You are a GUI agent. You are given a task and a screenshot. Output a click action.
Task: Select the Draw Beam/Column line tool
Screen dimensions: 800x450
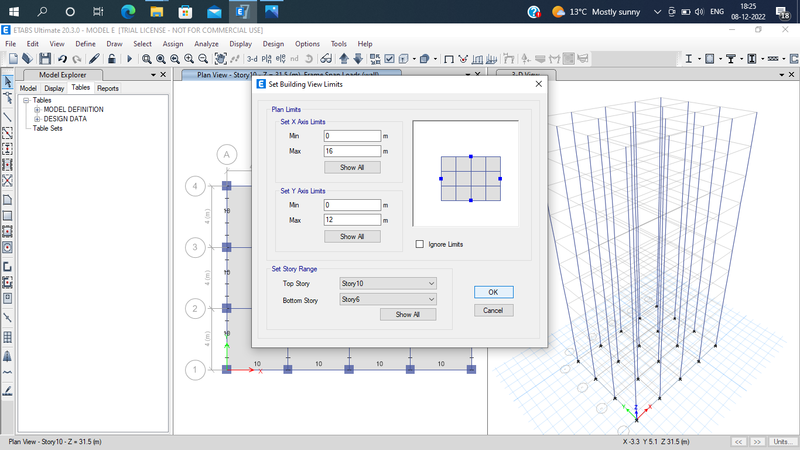[x=8, y=117]
